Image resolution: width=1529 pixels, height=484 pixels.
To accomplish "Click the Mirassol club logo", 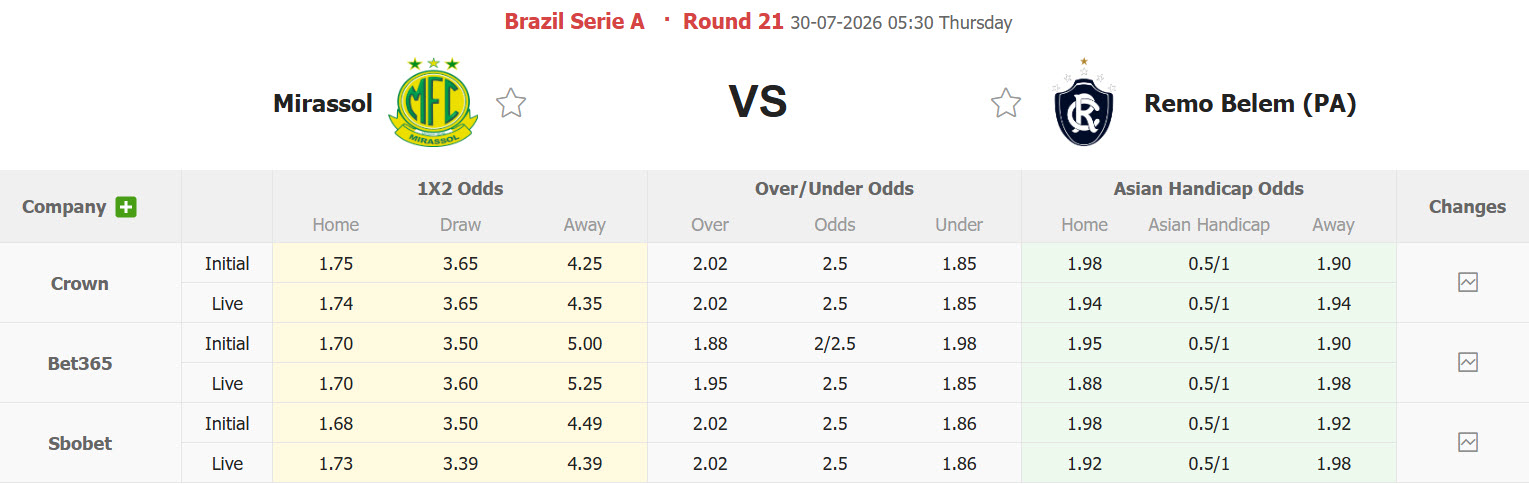I will 433,101.
